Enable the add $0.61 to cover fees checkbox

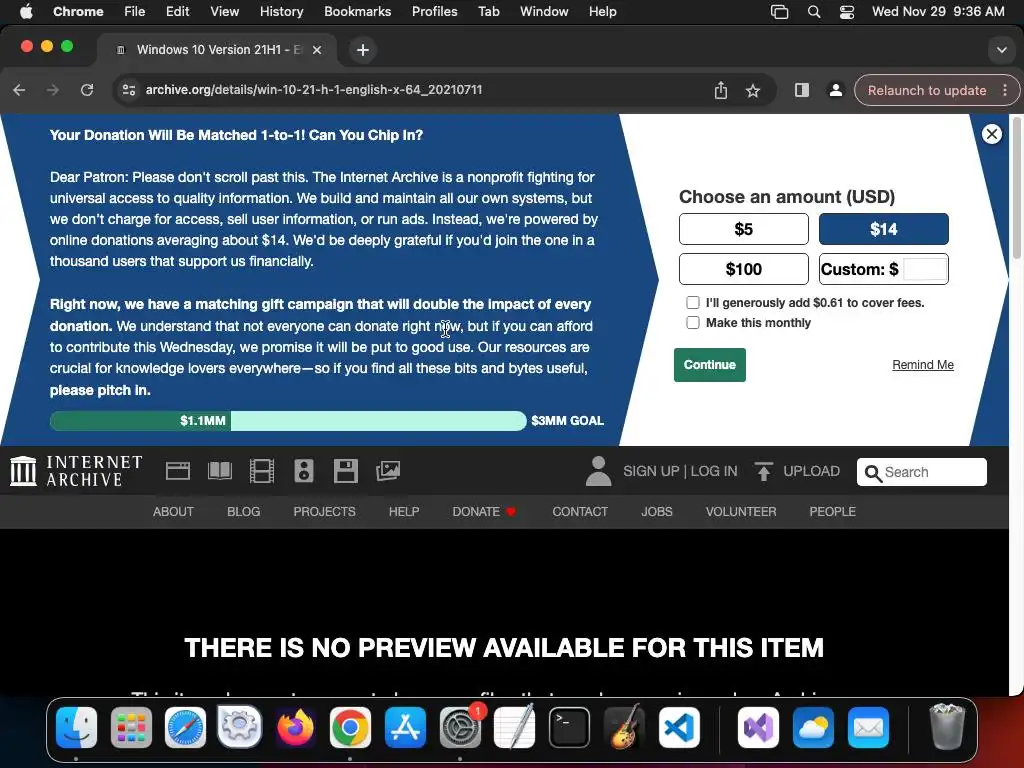(x=693, y=302)
